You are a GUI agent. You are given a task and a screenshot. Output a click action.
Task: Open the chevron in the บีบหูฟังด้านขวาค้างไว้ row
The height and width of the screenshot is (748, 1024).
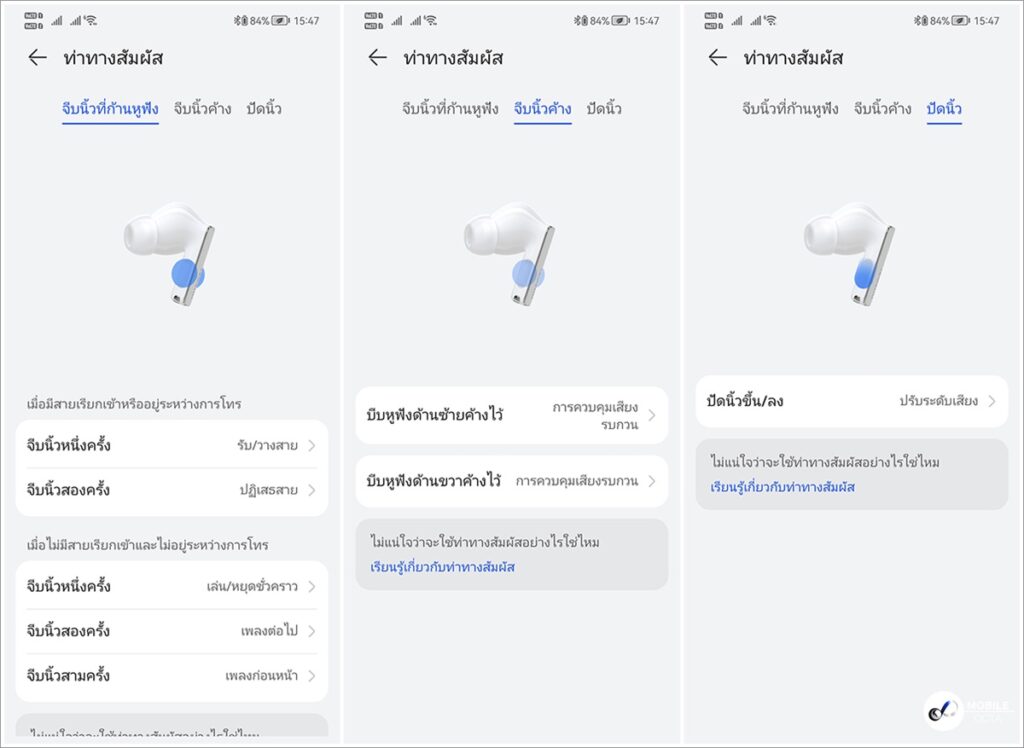pyautogui.click(x=652, y=481)
